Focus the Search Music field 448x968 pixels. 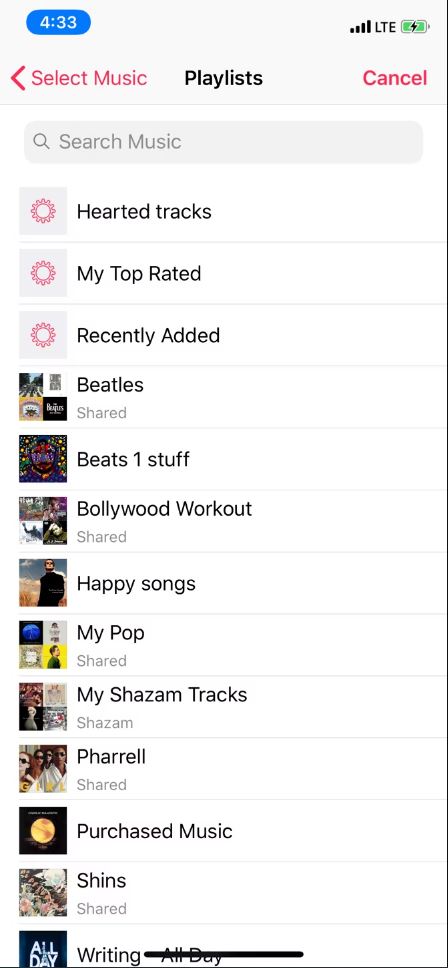pos(223,142)
